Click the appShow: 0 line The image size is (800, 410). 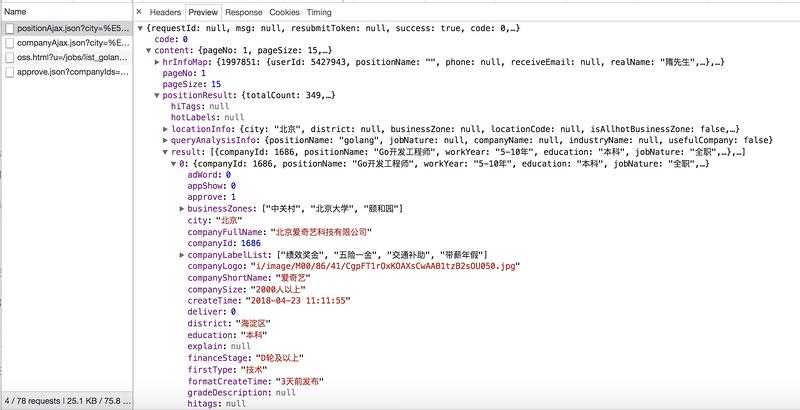[212, 186]
